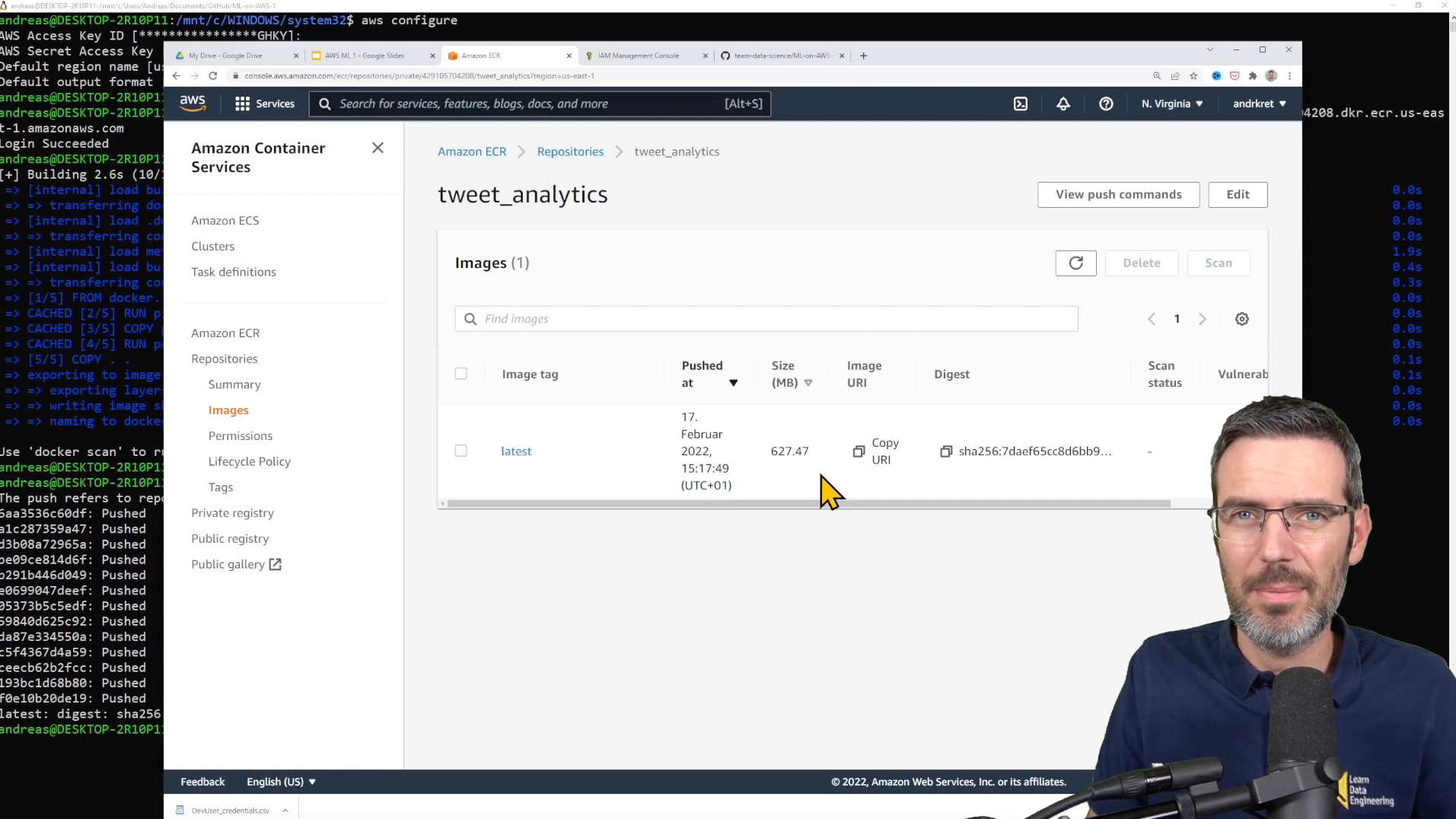This screenshot has width=1456, height=819.
Task: Close the My Drive tab
Action: click(296, 56)
